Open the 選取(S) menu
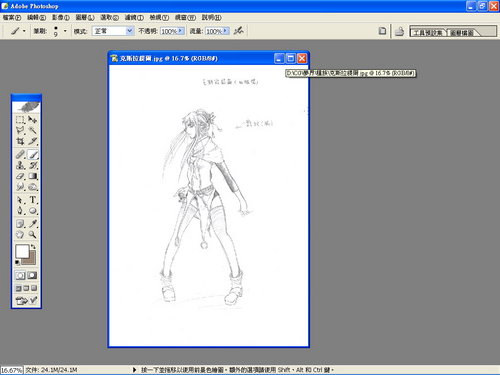The height and width of the screenshot is (375, 500). 110,17
